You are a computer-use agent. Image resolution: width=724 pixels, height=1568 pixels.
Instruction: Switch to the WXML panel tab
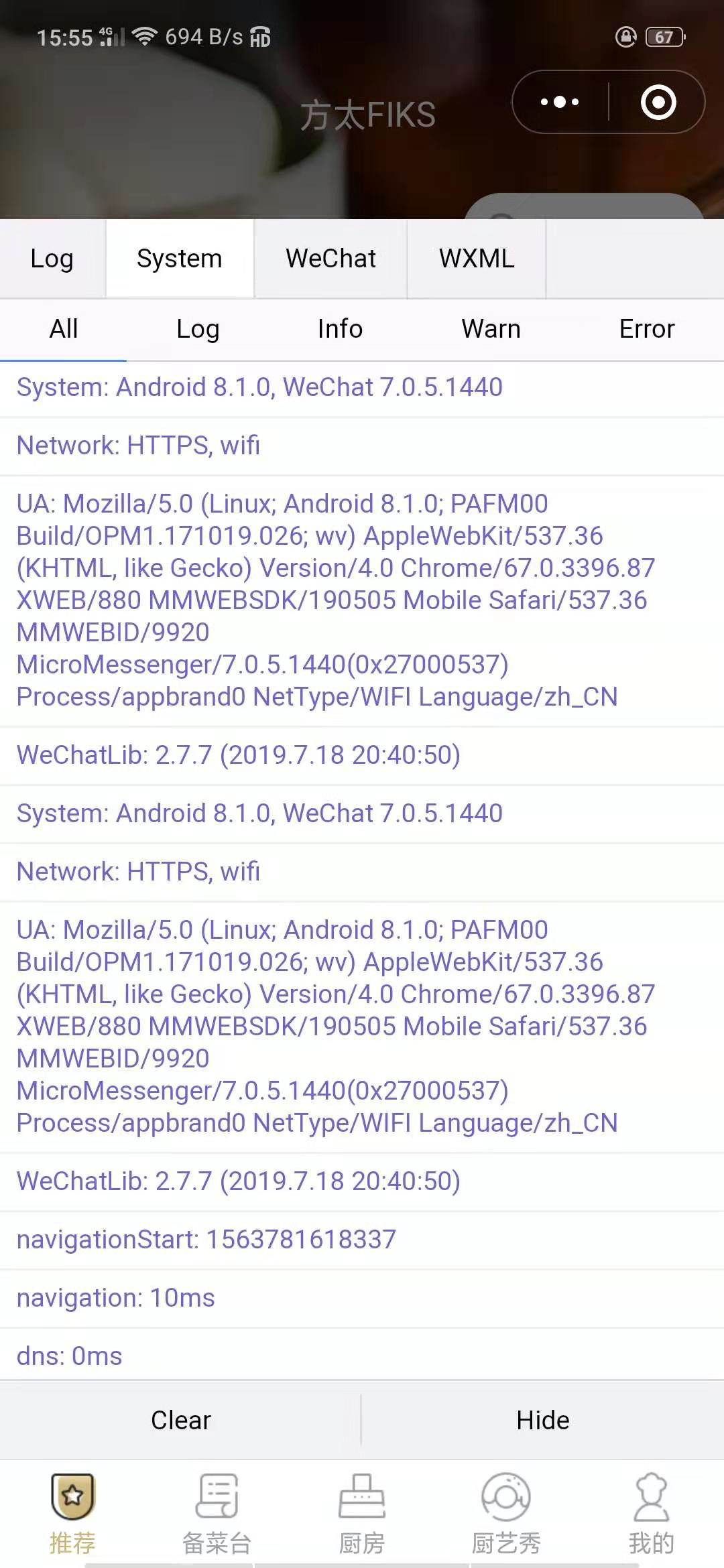point(477,259)
